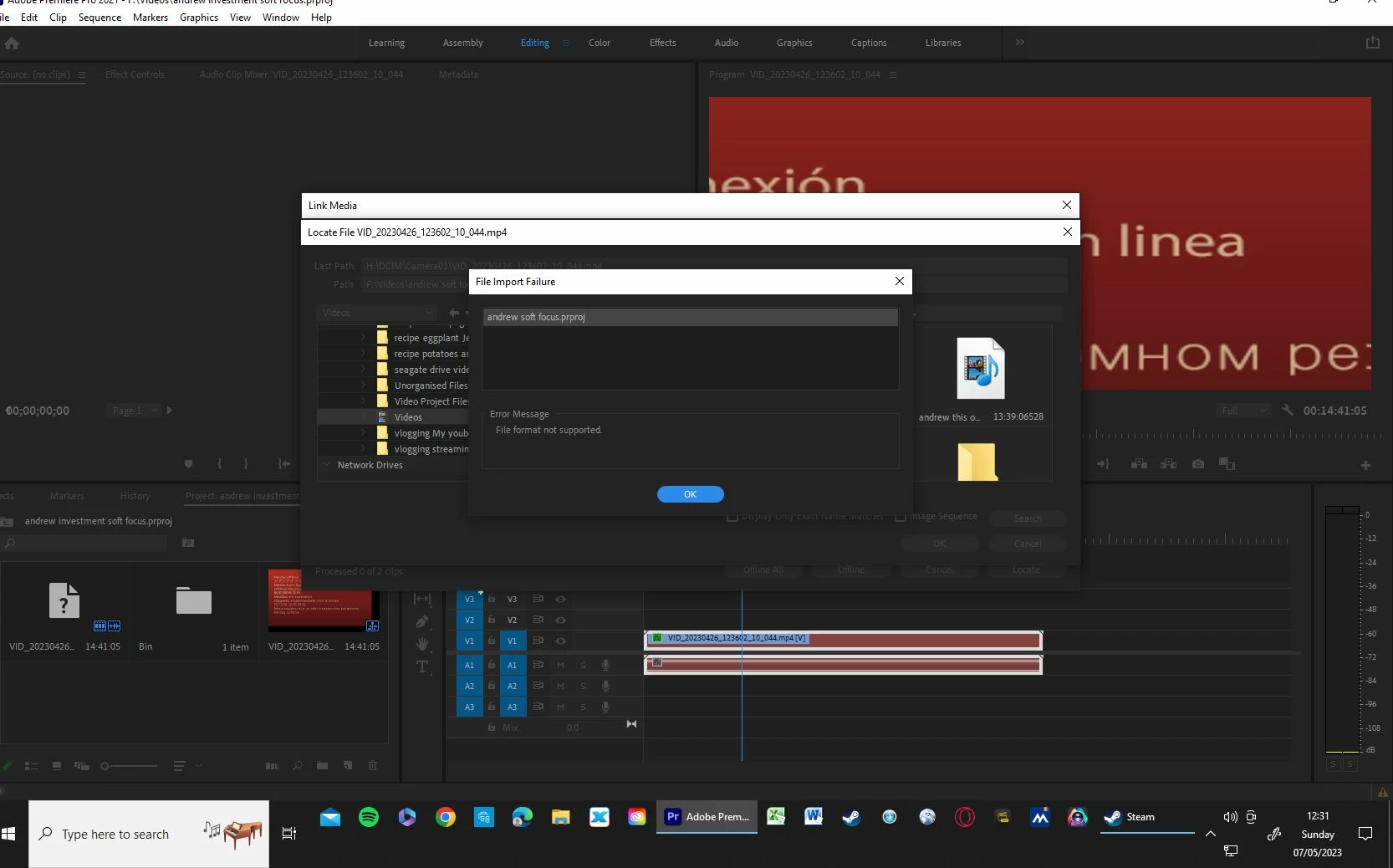Close the File Import Failure dialog
This screenshot has height=868, width=1393.
coord(900,281)
